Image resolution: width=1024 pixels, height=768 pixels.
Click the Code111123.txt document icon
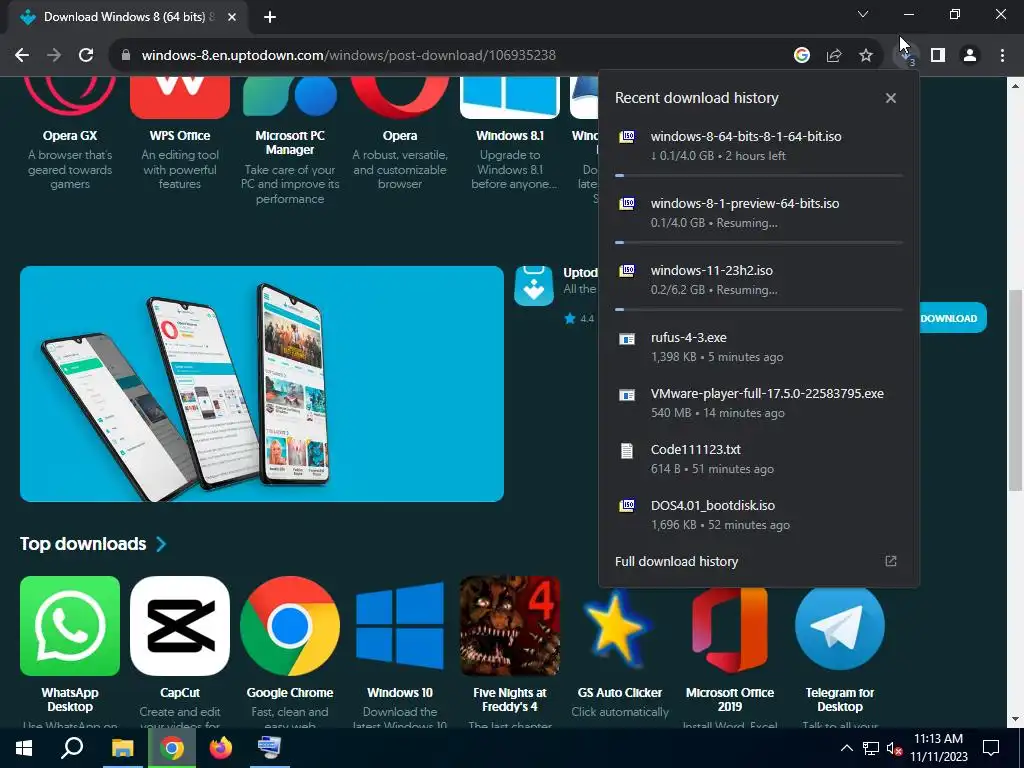click(627, 451)
